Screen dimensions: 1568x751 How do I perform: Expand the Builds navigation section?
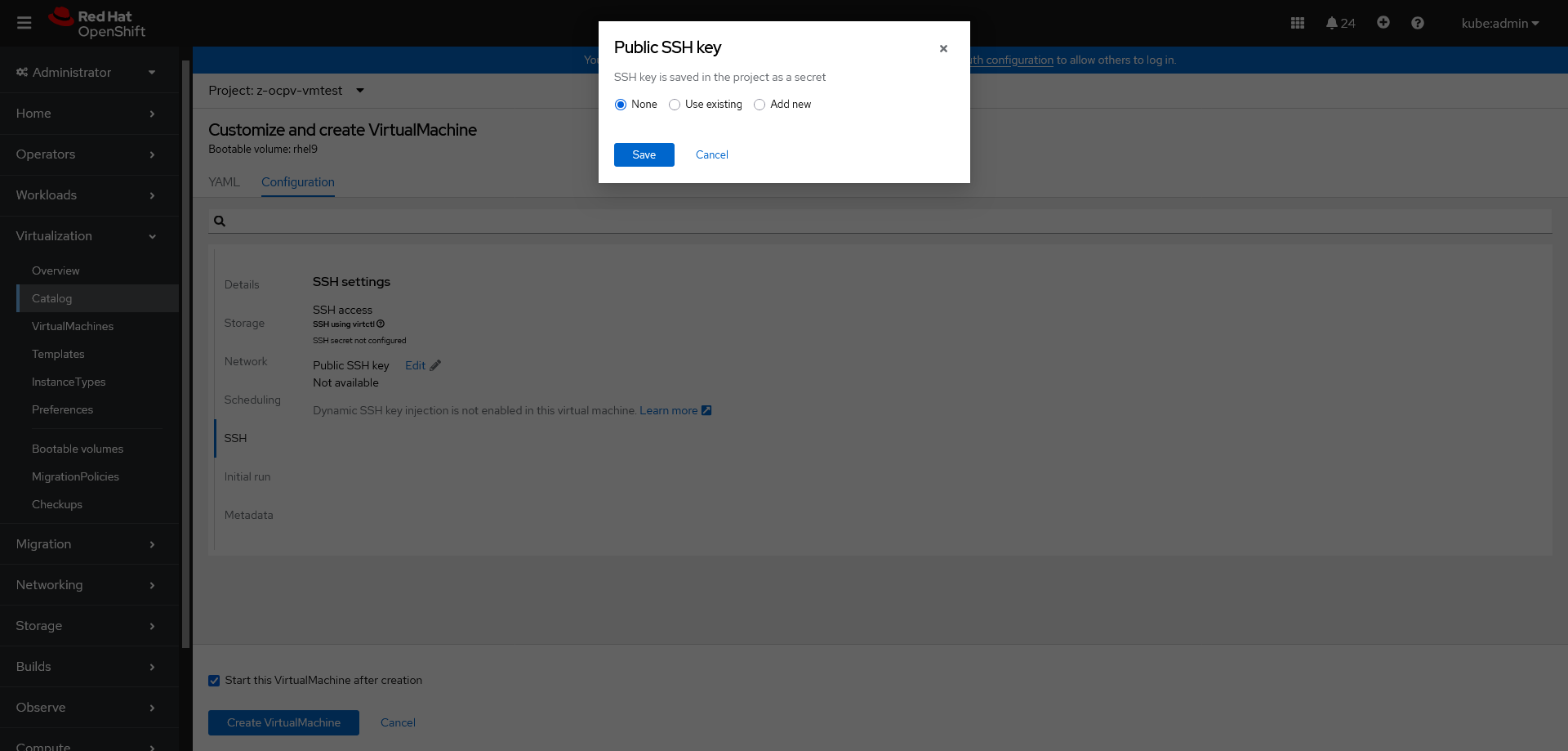tap(90, 667)
